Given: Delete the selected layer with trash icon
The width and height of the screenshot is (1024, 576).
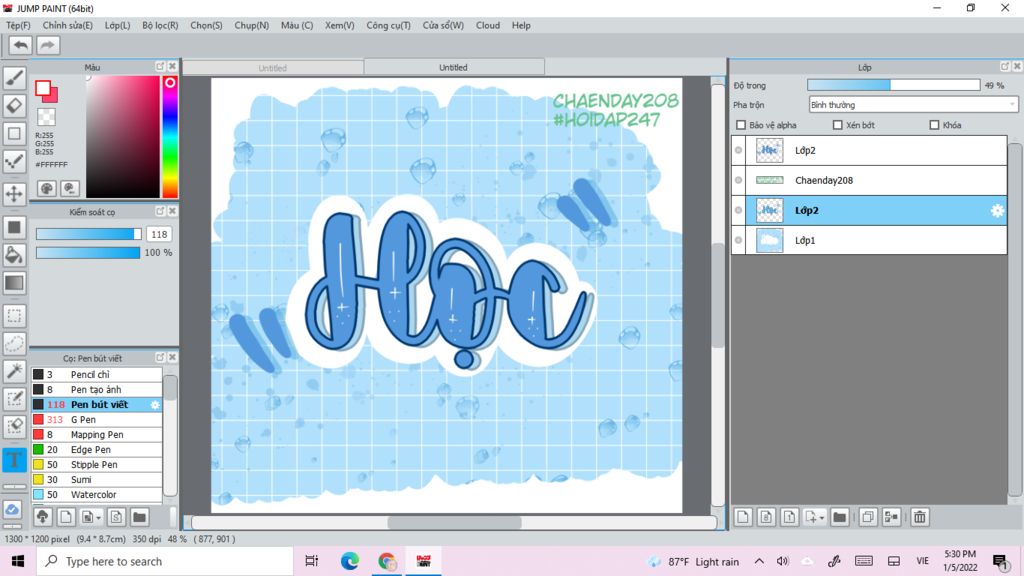Looking at the screenshot, I should click(920, 517).
